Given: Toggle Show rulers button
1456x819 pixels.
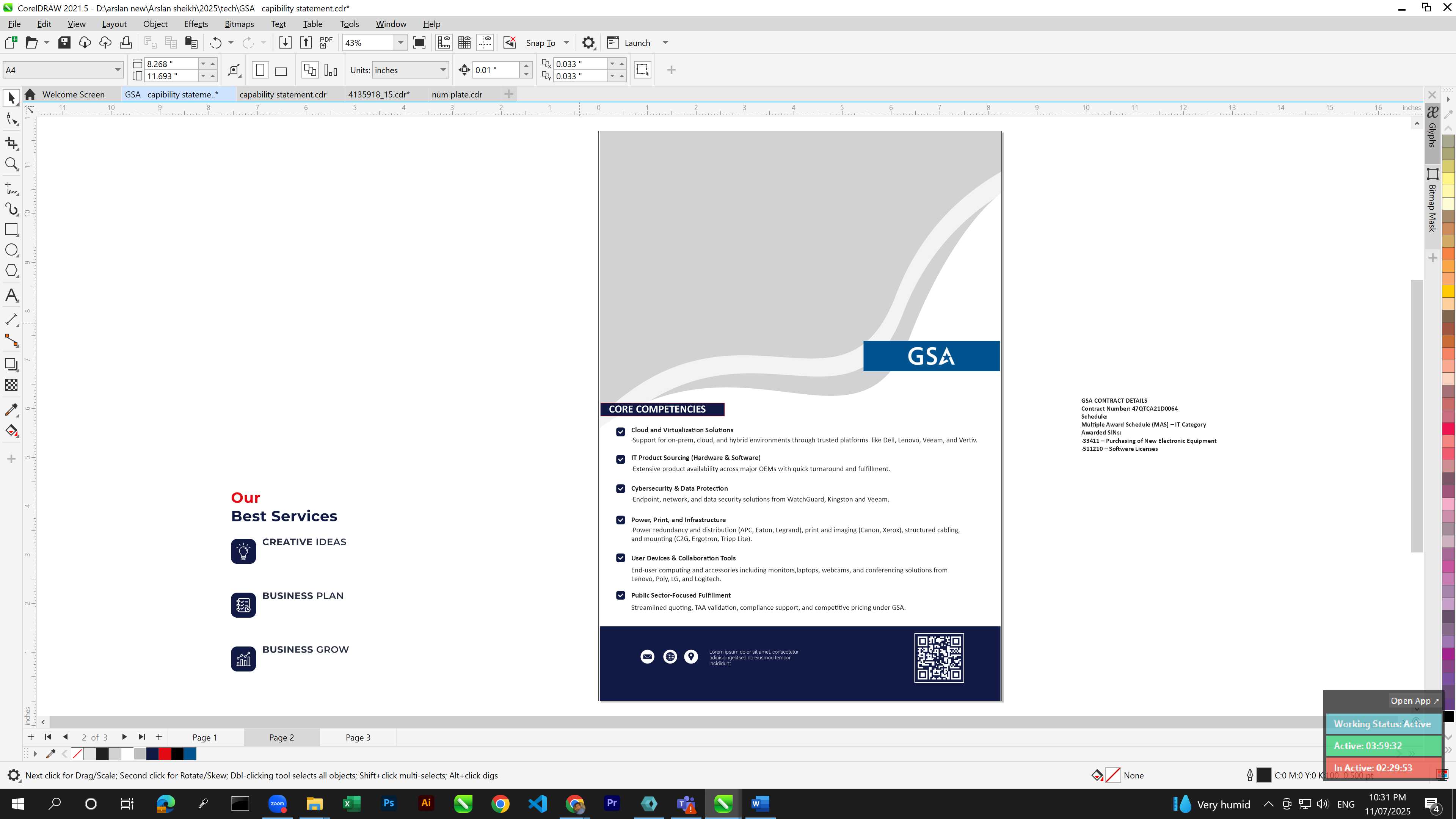Looking at the screenshot, I should [444, 42].
